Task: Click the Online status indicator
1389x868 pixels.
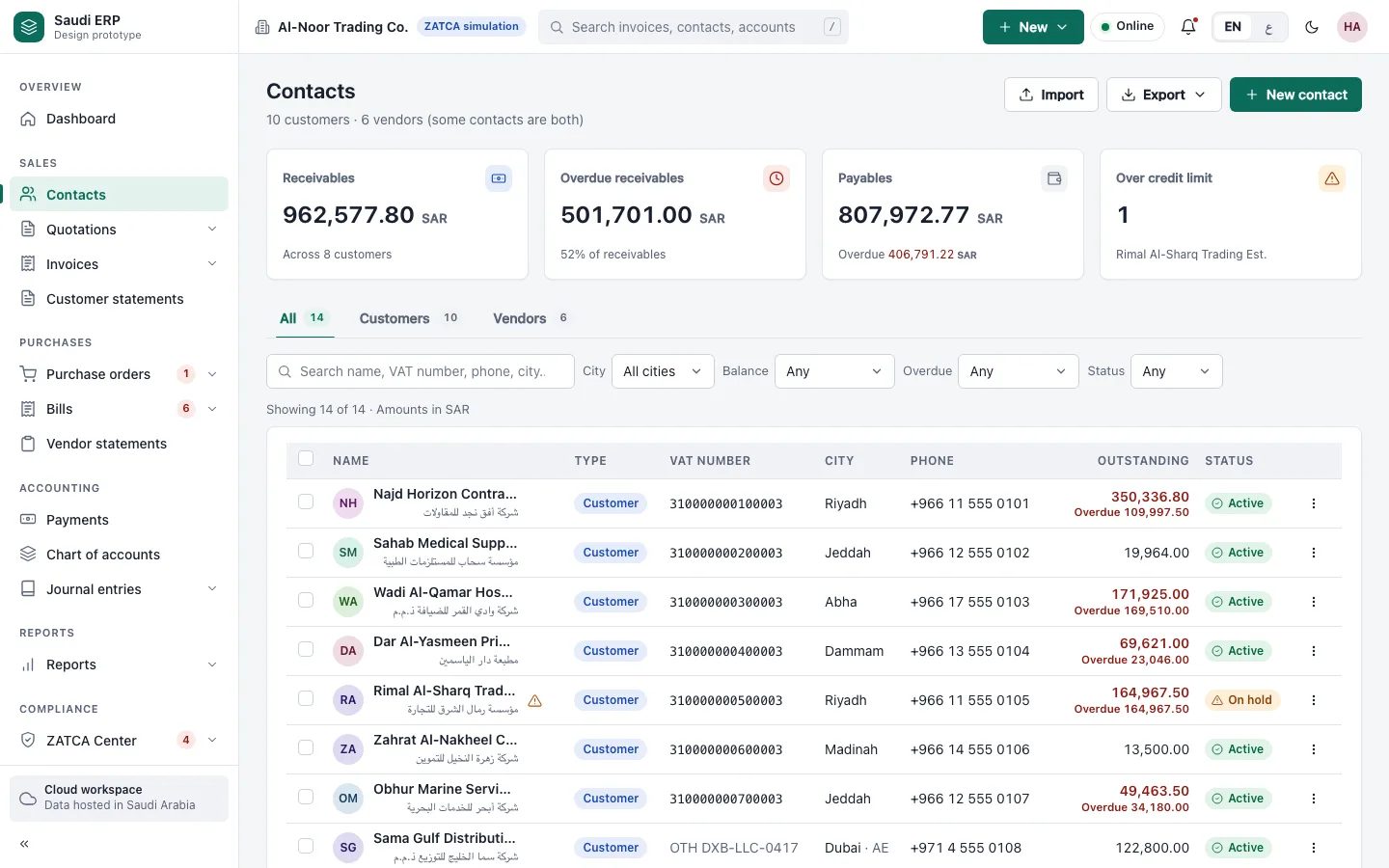Action: pyautogui.click(x=1128, y=27)
